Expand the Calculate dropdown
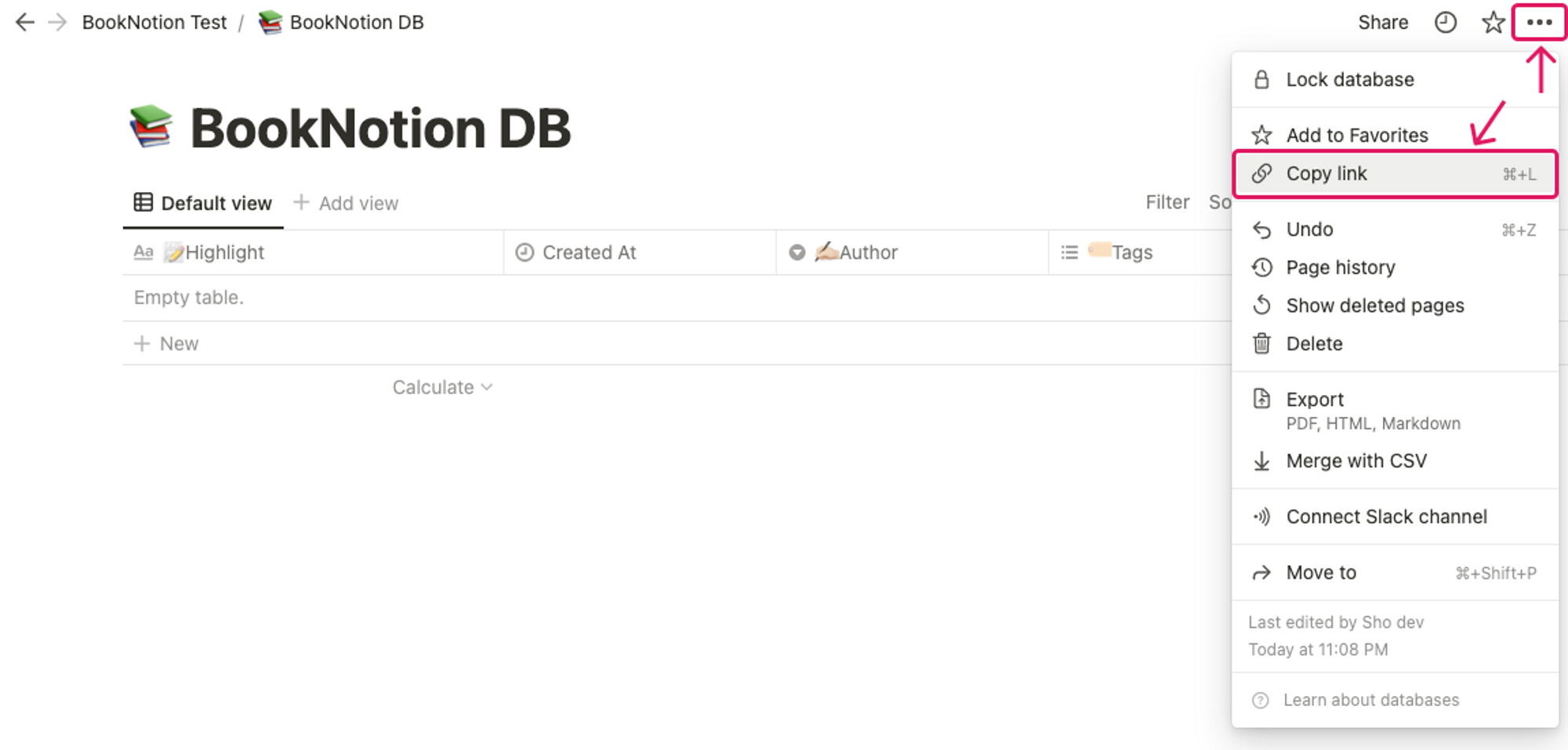This screenshot has height=750, width=1568. coord(443,387)
